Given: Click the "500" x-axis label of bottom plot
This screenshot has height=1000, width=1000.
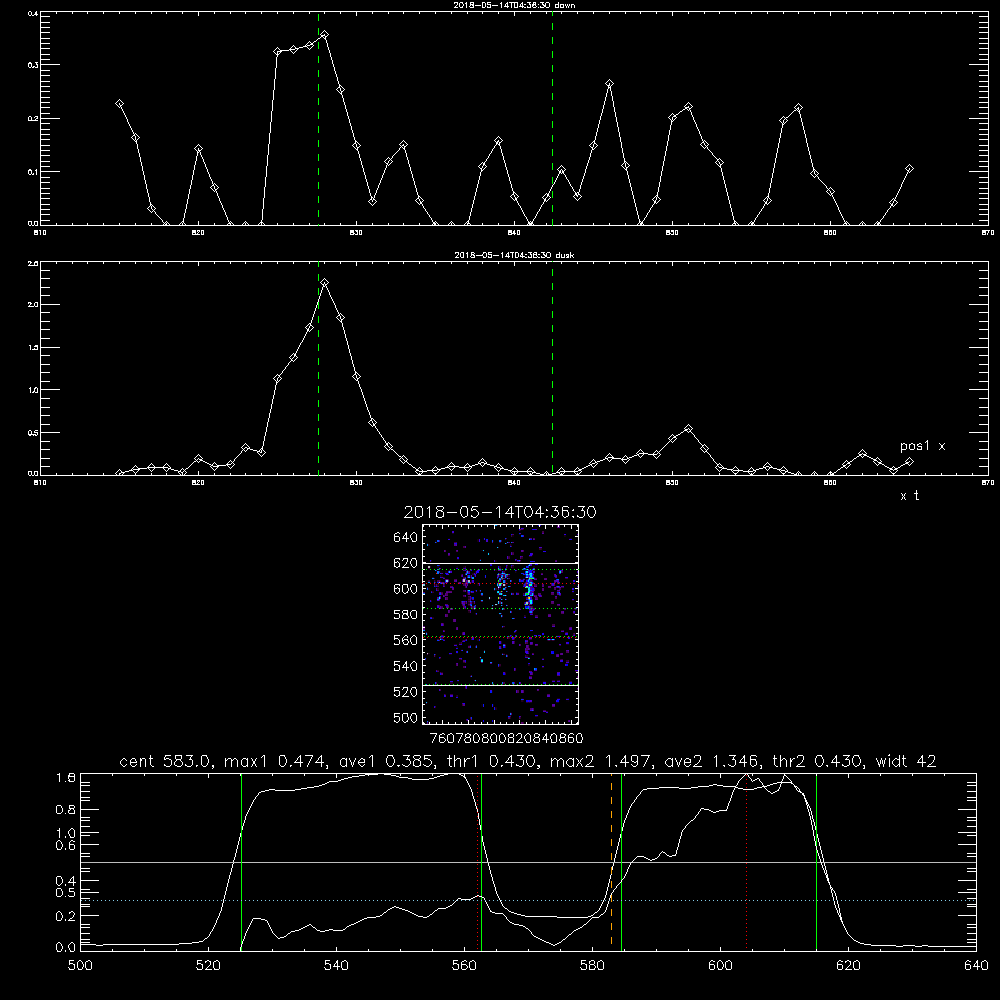Looking at the screenshot, I should pos(80,966).
